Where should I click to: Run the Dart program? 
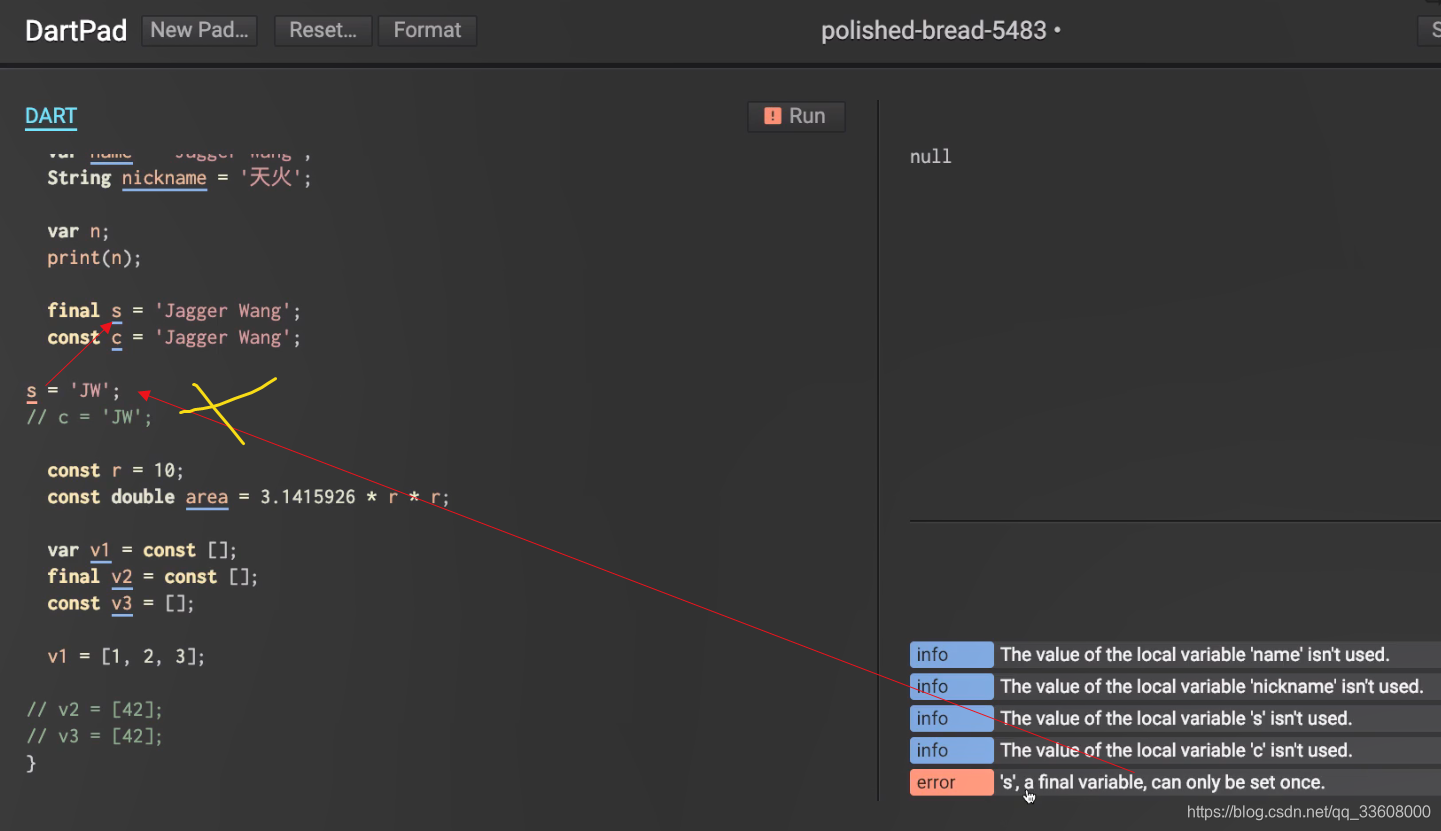click(x=796, y=116)
